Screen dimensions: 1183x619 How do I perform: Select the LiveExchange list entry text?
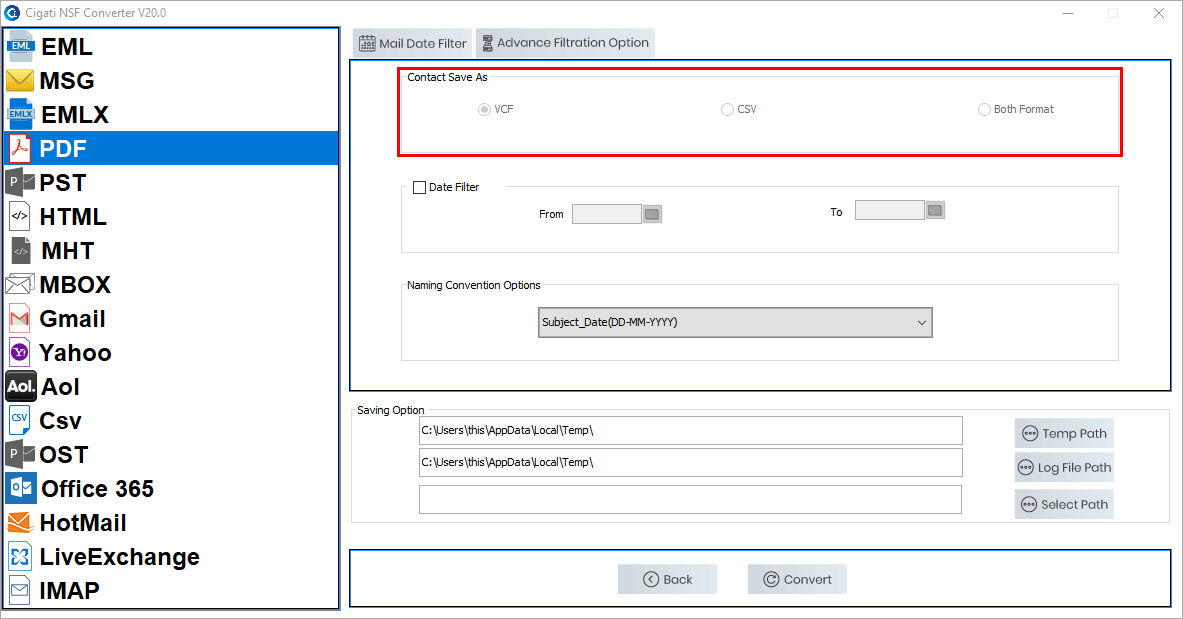[119, 556]
